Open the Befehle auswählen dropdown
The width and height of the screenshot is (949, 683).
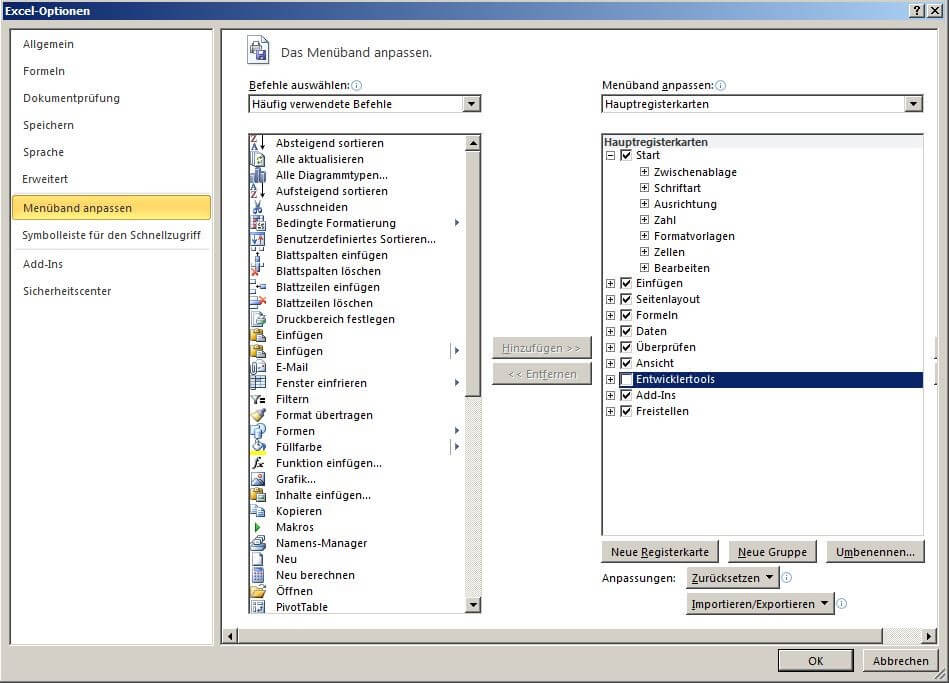(471, 104)
